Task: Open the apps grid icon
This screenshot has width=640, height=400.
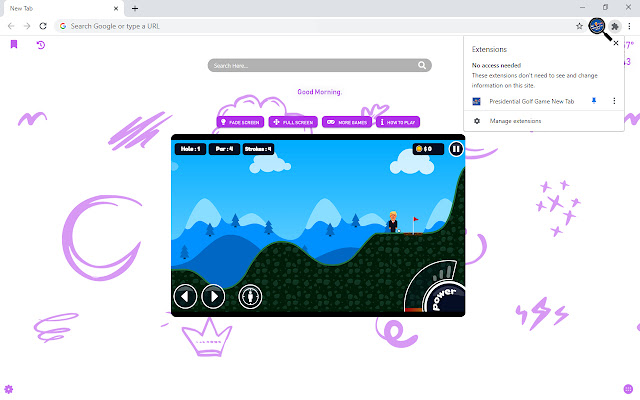Action: [x=628, y=389]
